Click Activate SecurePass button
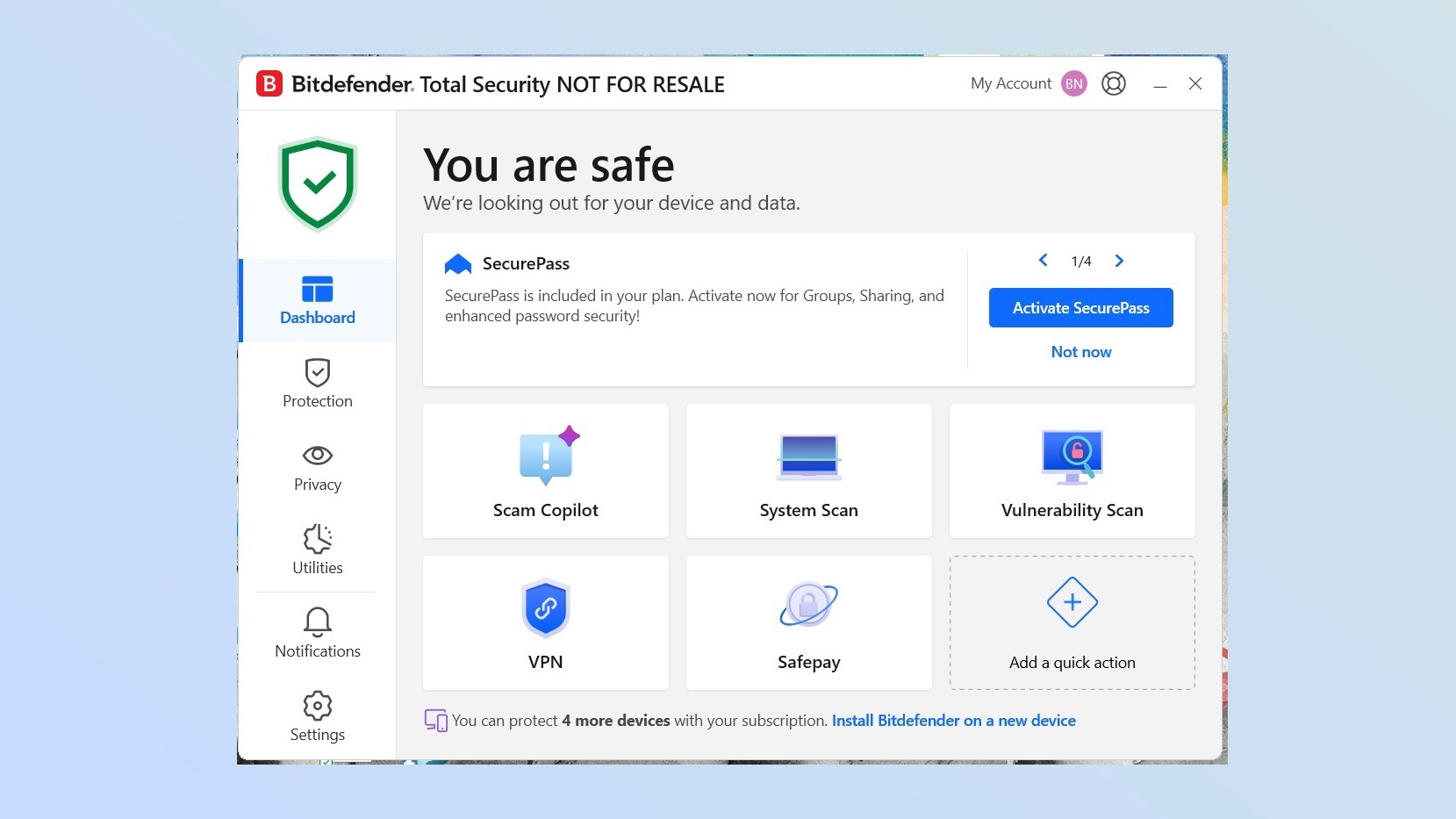This screenshot has width=1456, height=819. point(1081,307)
